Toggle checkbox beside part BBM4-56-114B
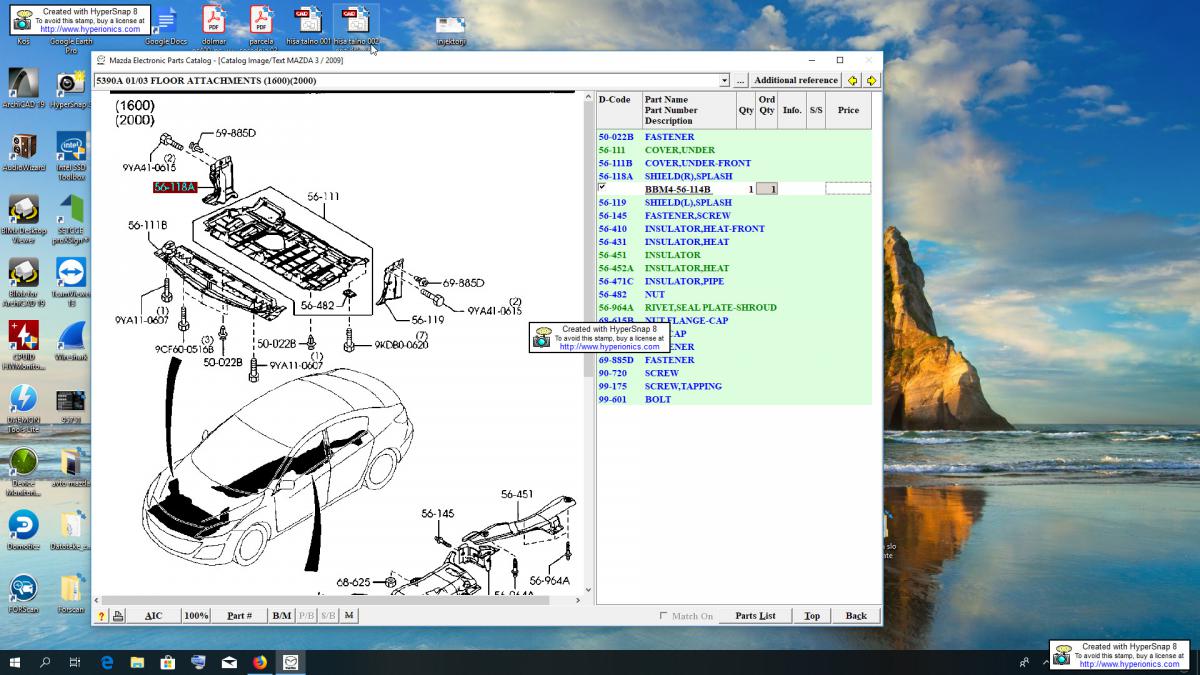 coord(602,187)
